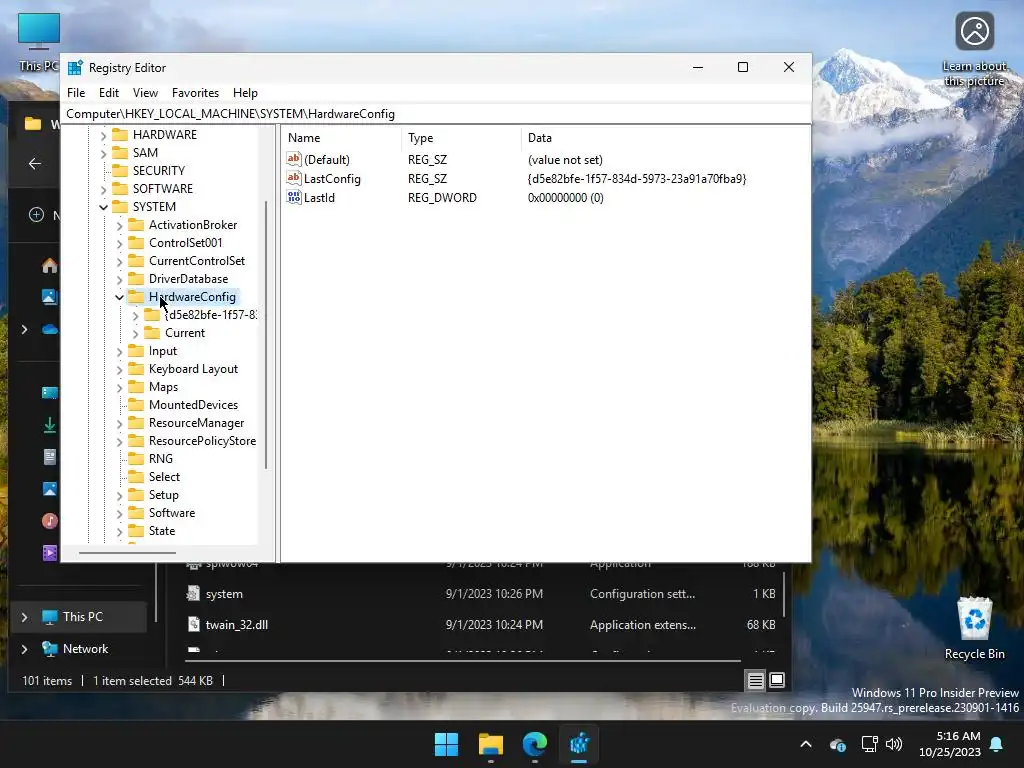Screen dimensions: 1024x768
Task: Click the LastConfig string value icon
Action: tap(294, 178)
